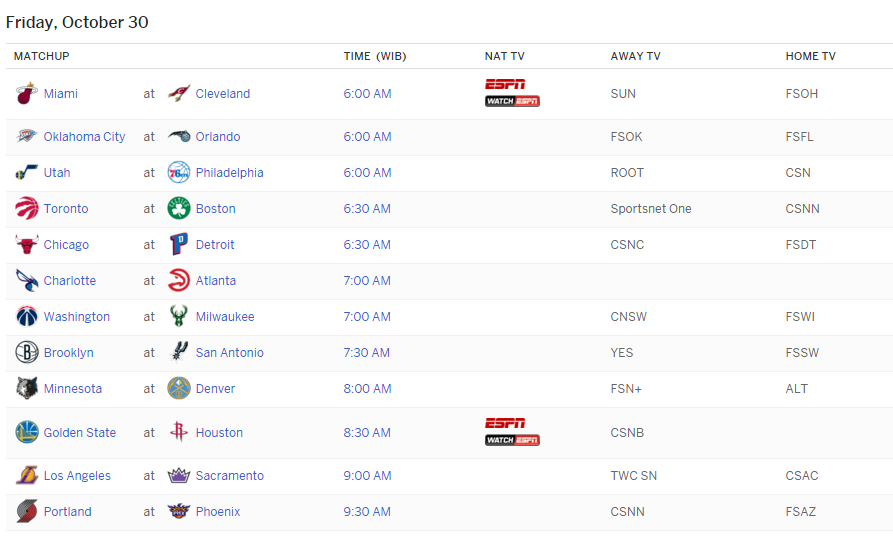The height and width of the screenshot is (549, 893).
Task: Click the Milwaukee Bucks logo
Action: pyautogui.click(x=179, y=317)
